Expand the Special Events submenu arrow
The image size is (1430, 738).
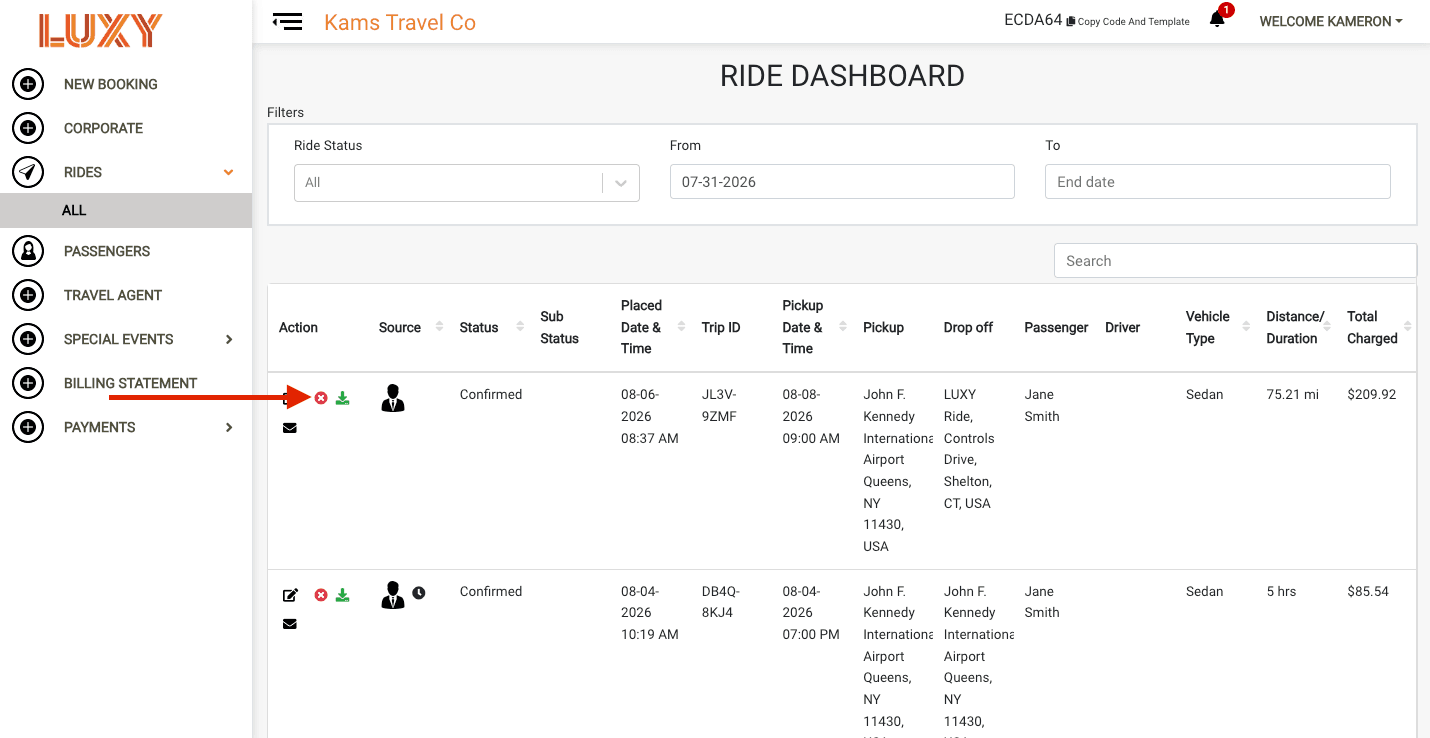click(229, 339)
